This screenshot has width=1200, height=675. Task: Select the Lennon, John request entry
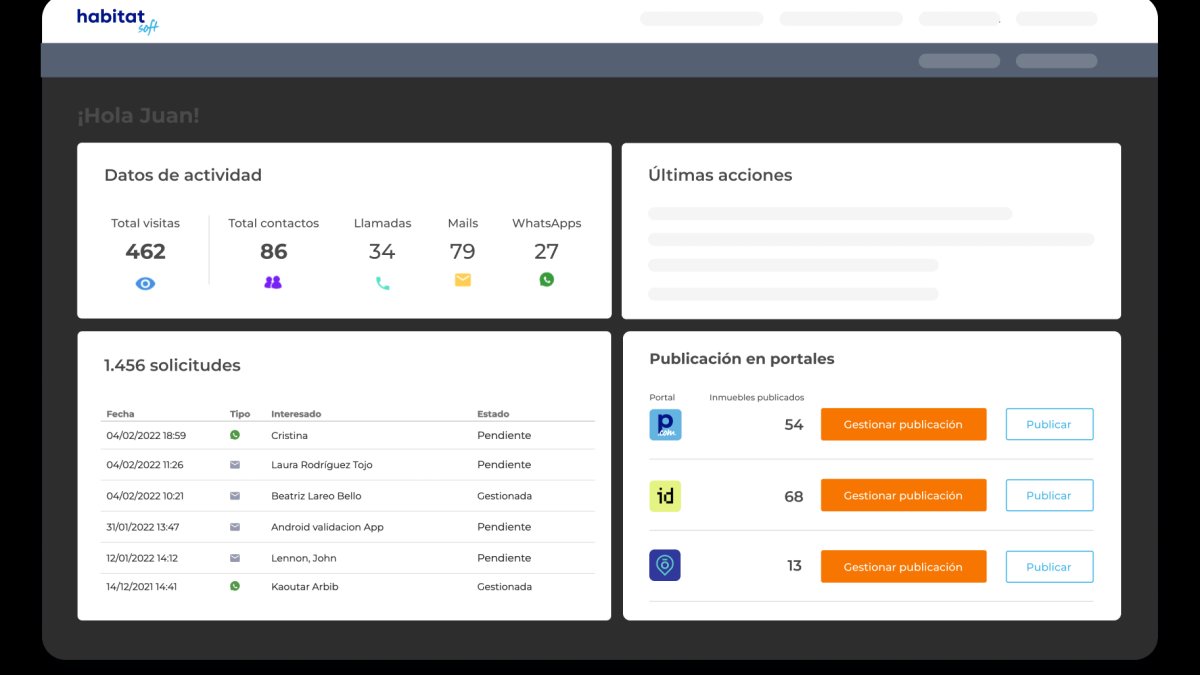click(304, 558)
